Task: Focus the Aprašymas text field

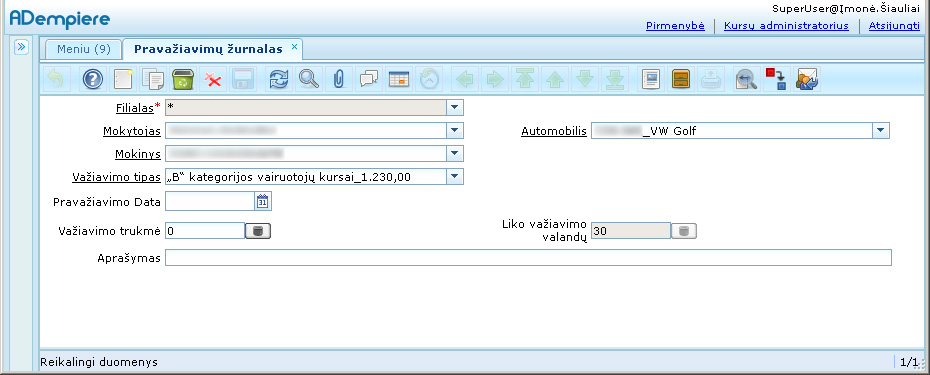Action: [x=528, y=258]
